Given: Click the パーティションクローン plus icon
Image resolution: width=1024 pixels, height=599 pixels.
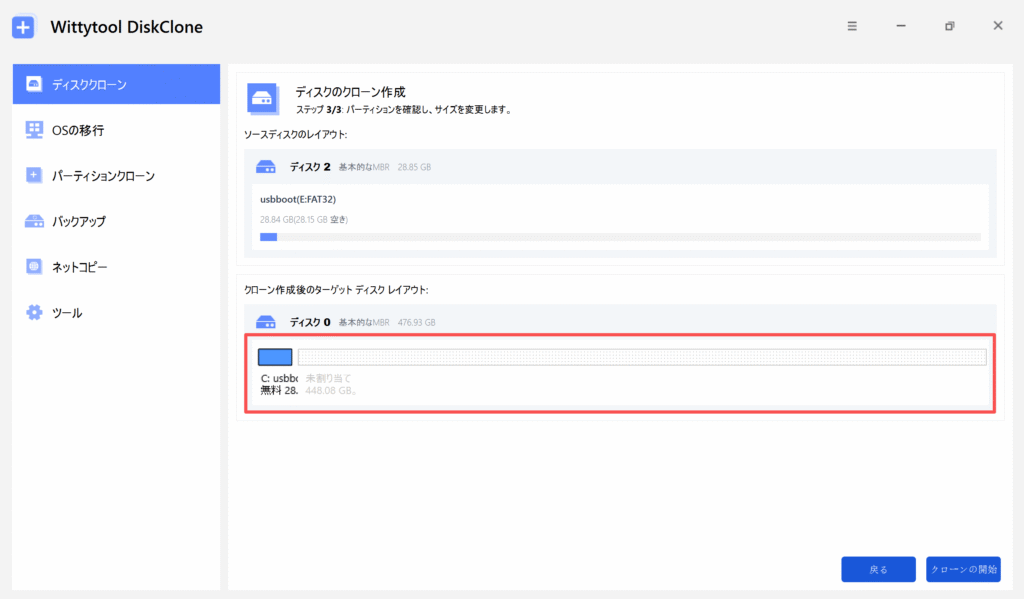Looking at the screenshot, I should 34,175.
